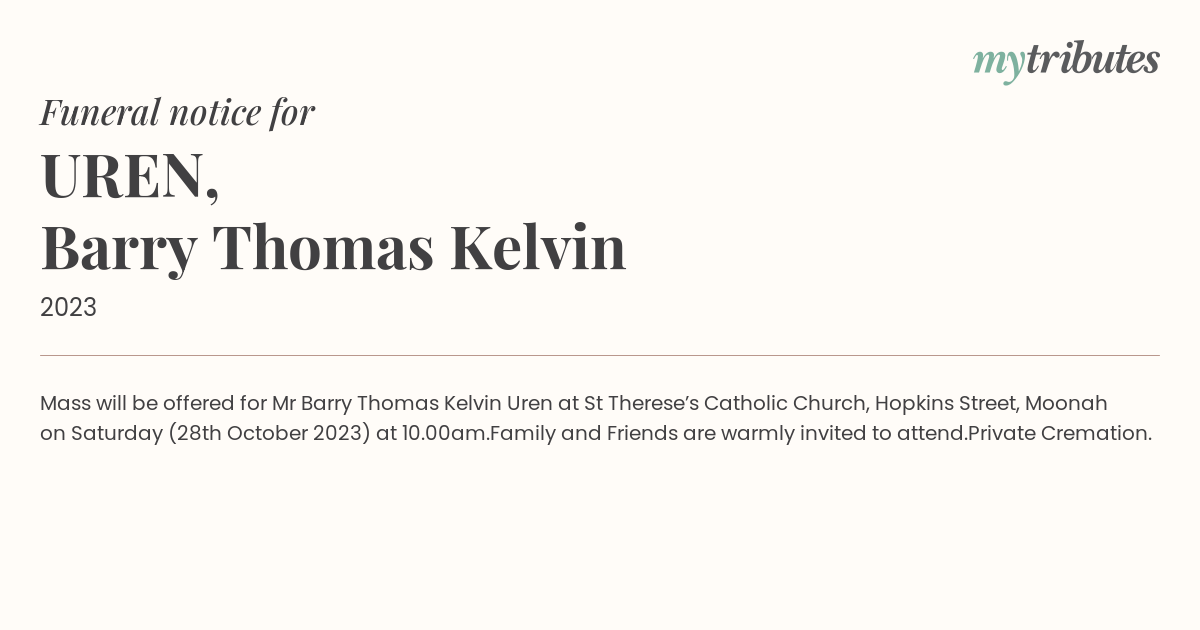Select the "Funeral notice for" italic heading
Image resolution: width=1200 pixels, height=630 pixels.
point(177,112)
